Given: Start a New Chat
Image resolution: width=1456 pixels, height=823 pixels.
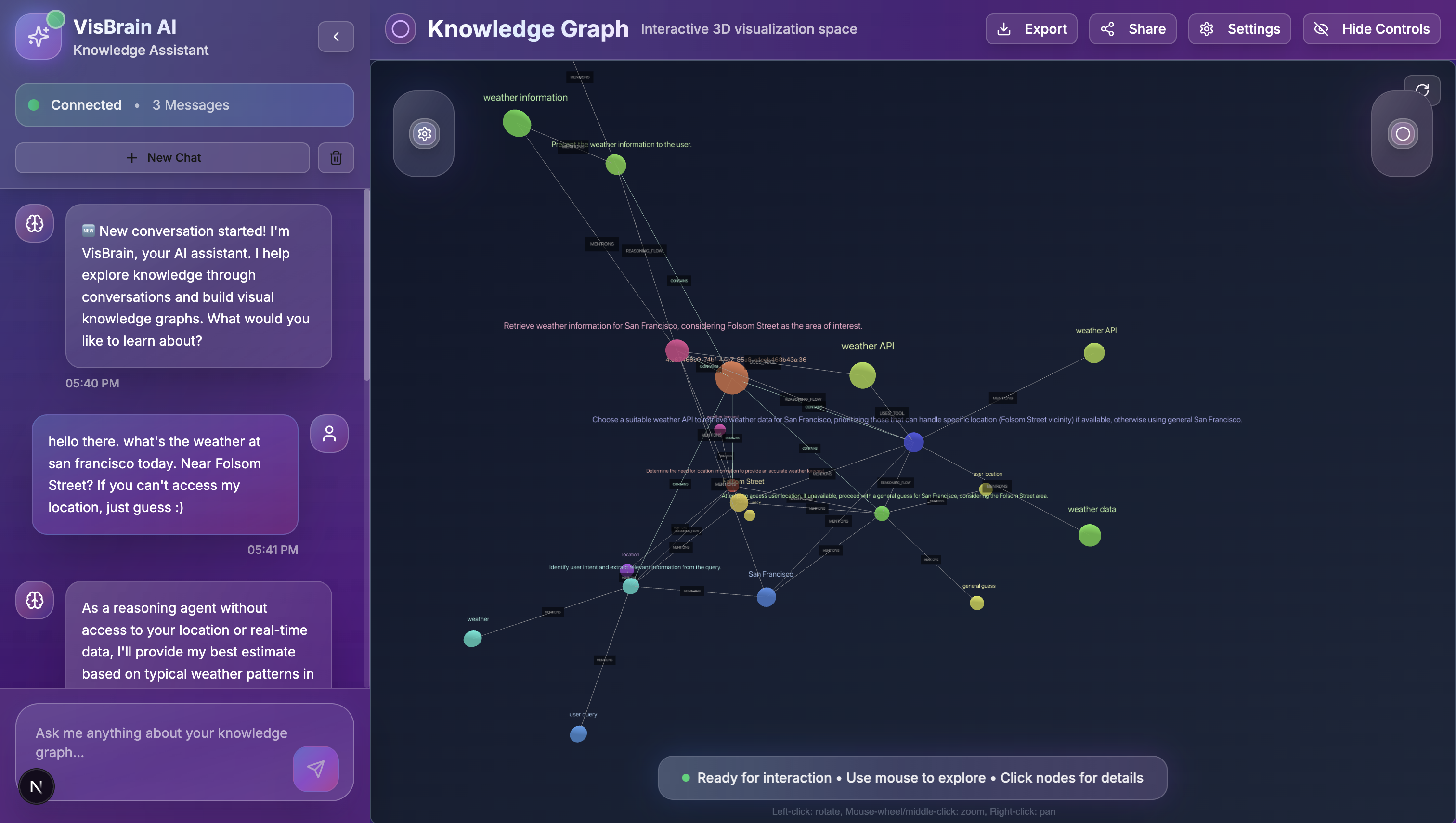Looking at the screenshot, I should pyautogui.click(x=163, y=158).
